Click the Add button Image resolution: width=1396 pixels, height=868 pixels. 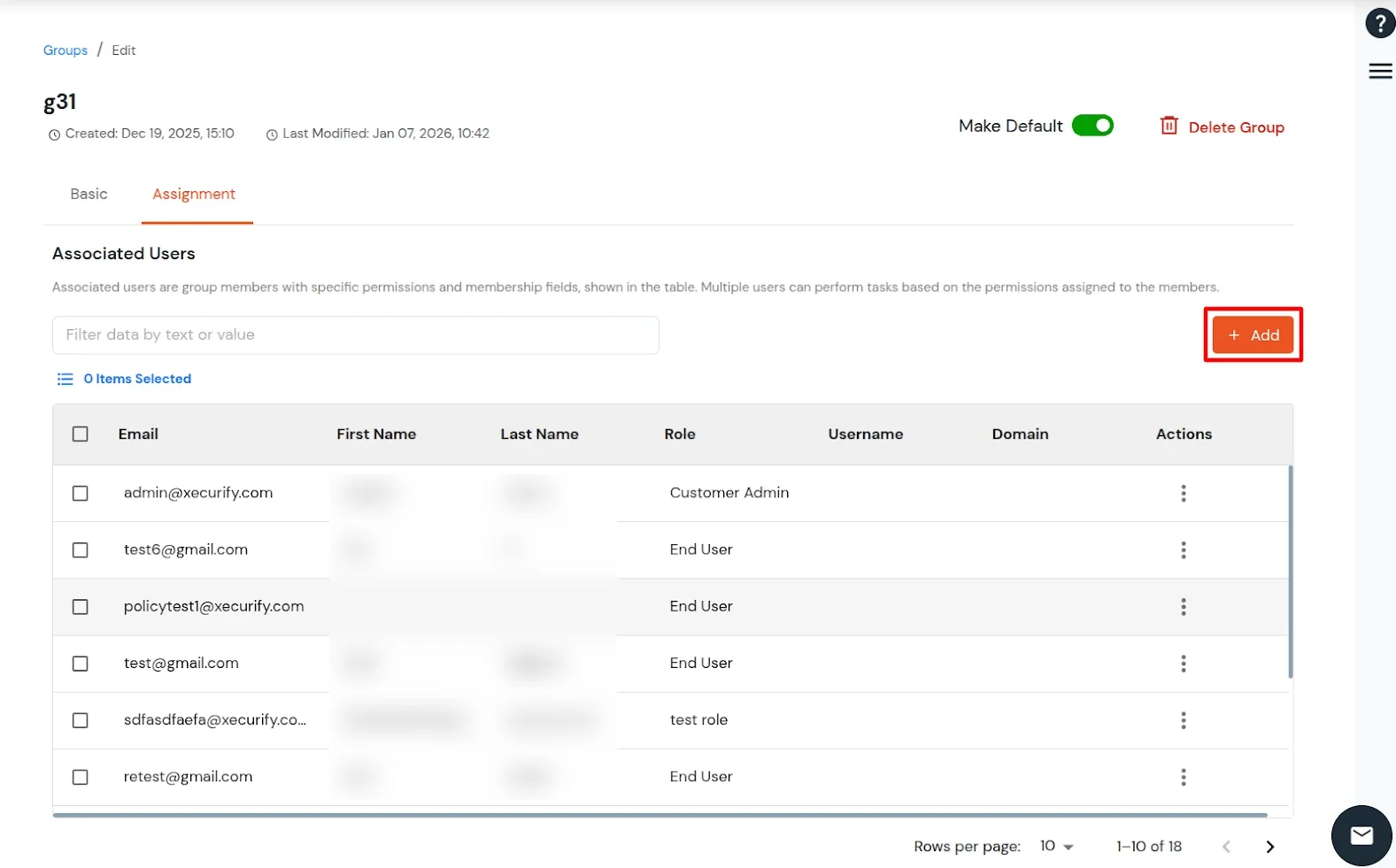1253,334
